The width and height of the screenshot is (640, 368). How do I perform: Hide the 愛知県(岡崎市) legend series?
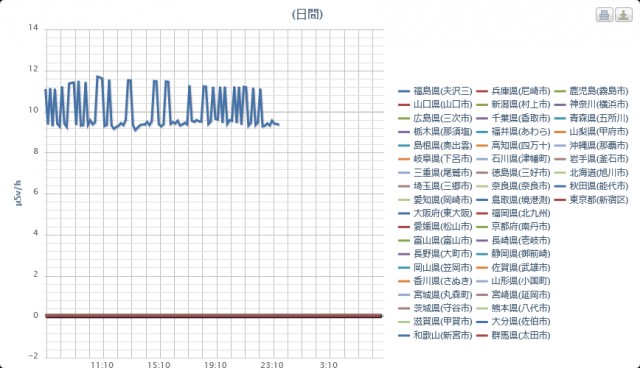tap(435, 200)
